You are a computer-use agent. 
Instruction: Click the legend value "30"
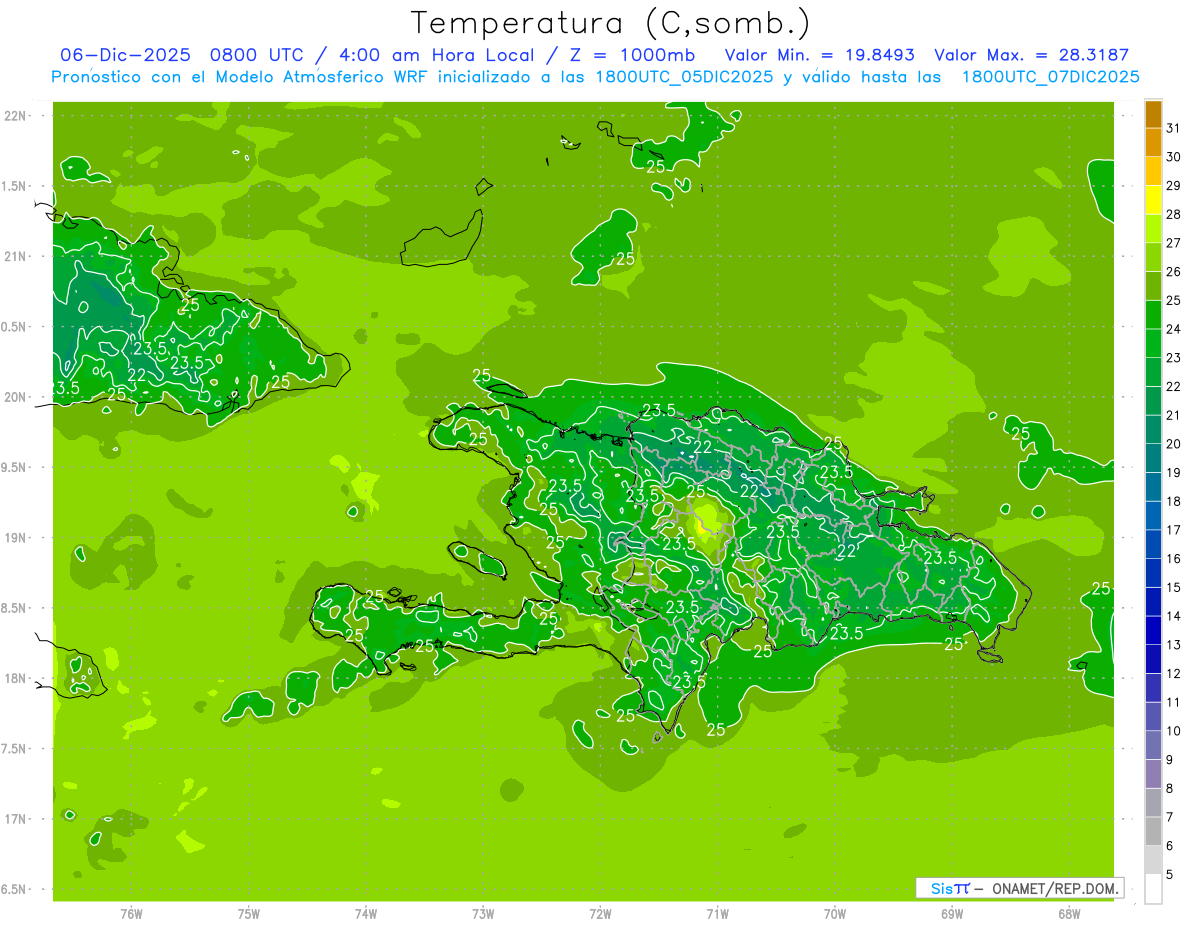1173,157
